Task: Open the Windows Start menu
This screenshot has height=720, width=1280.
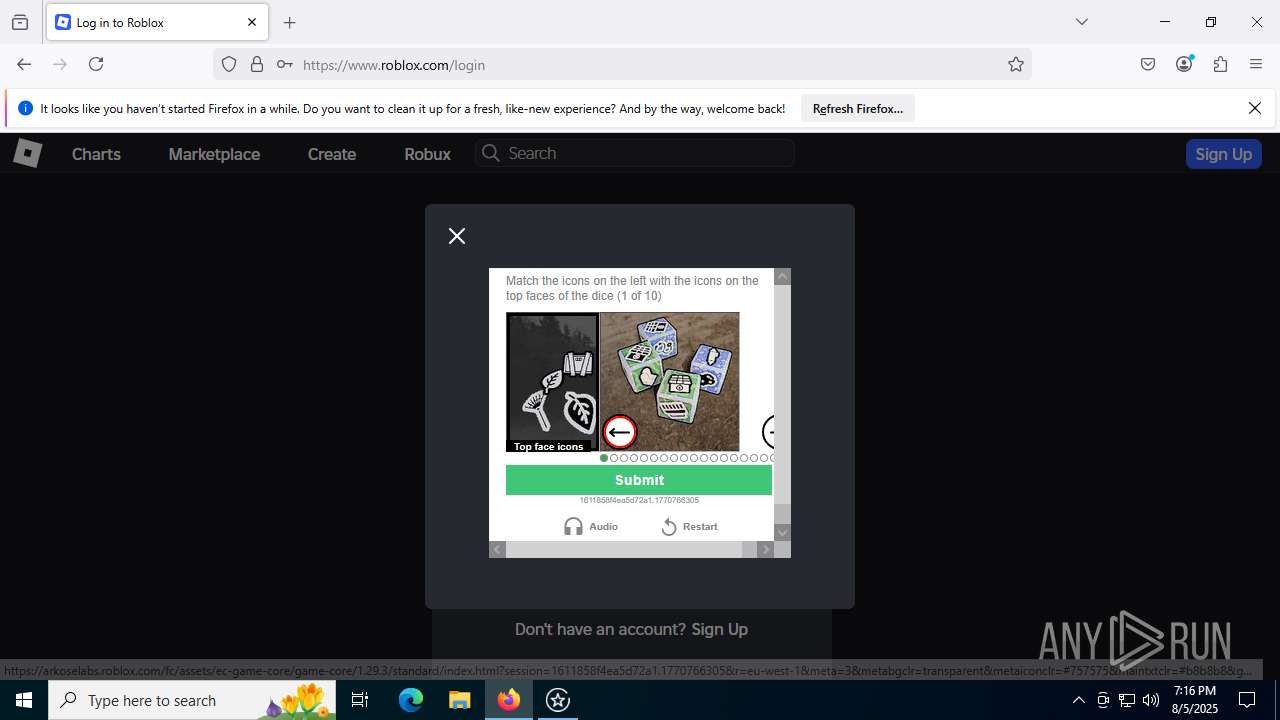Action: [24, 700]
